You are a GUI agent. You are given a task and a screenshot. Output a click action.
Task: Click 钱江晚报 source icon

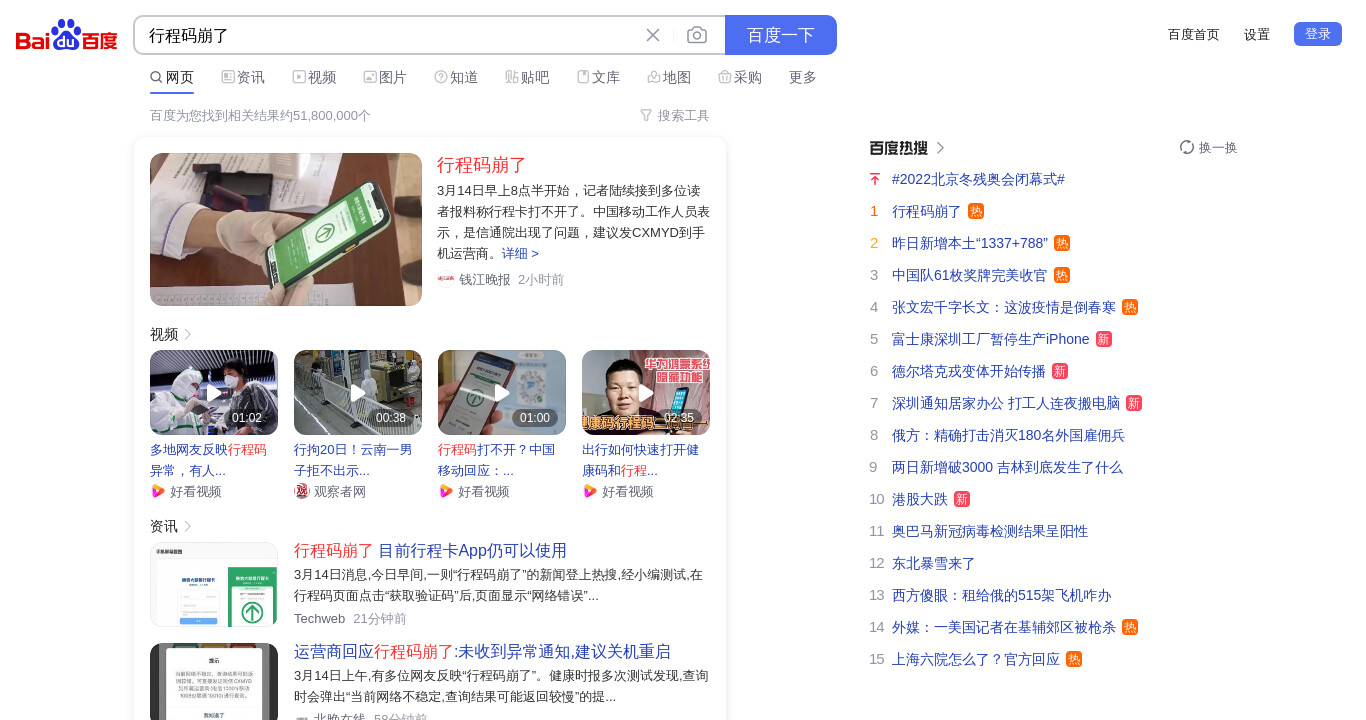pyautogui.click(x=446, y=280)
